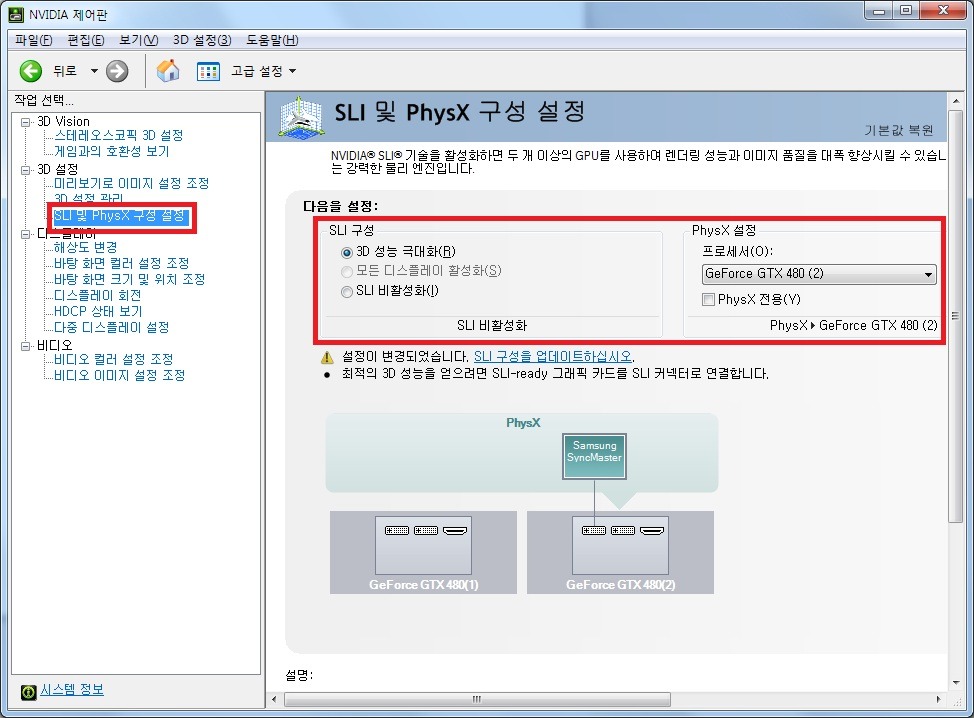Click the 고급 설정 view grid icon
Viewport: 974px width, 718px height.
[x=208, y=71]
